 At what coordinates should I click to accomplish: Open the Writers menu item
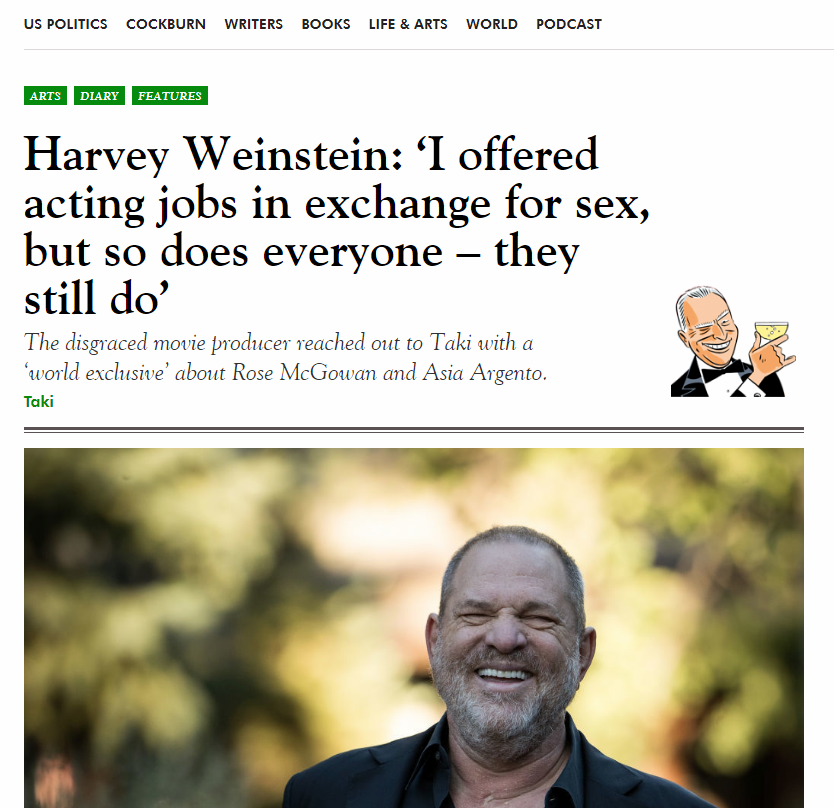coord(254,24)
